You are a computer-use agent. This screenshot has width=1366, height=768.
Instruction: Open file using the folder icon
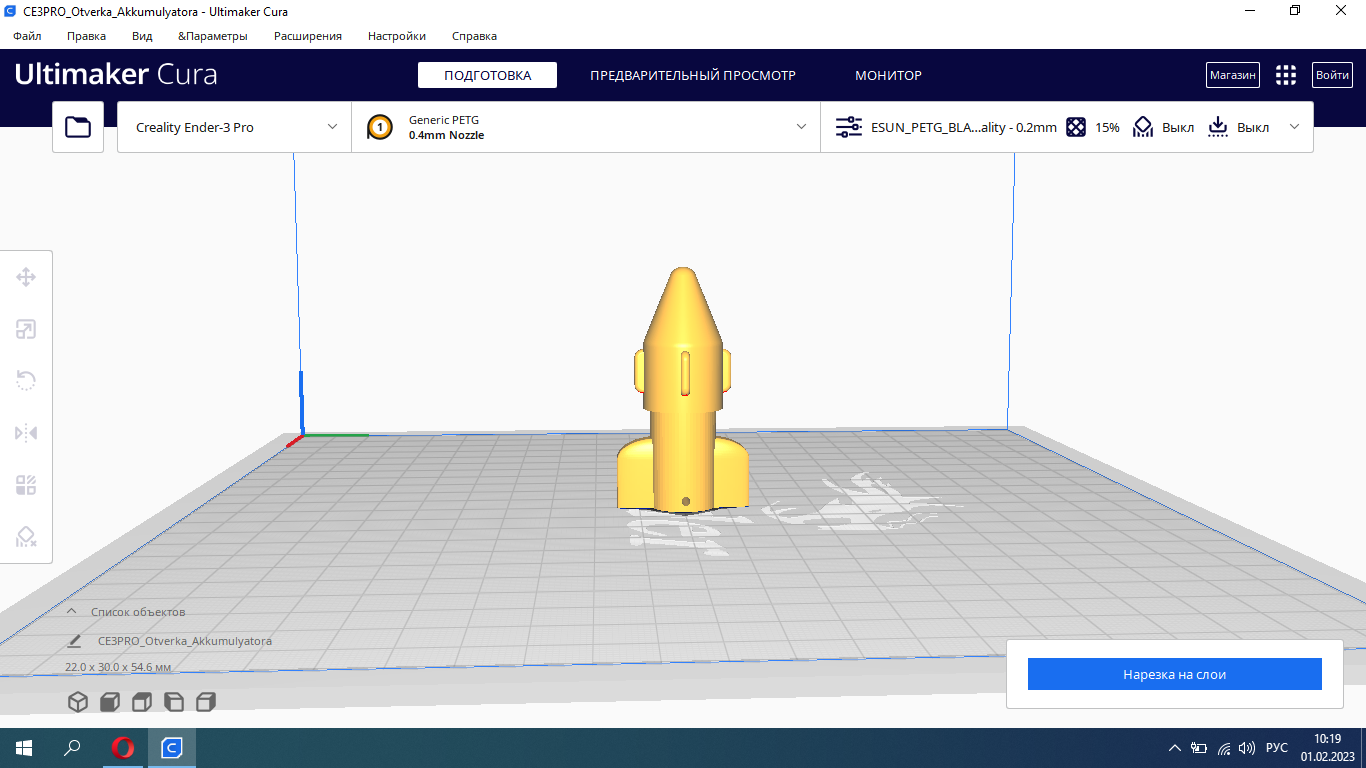78,127
